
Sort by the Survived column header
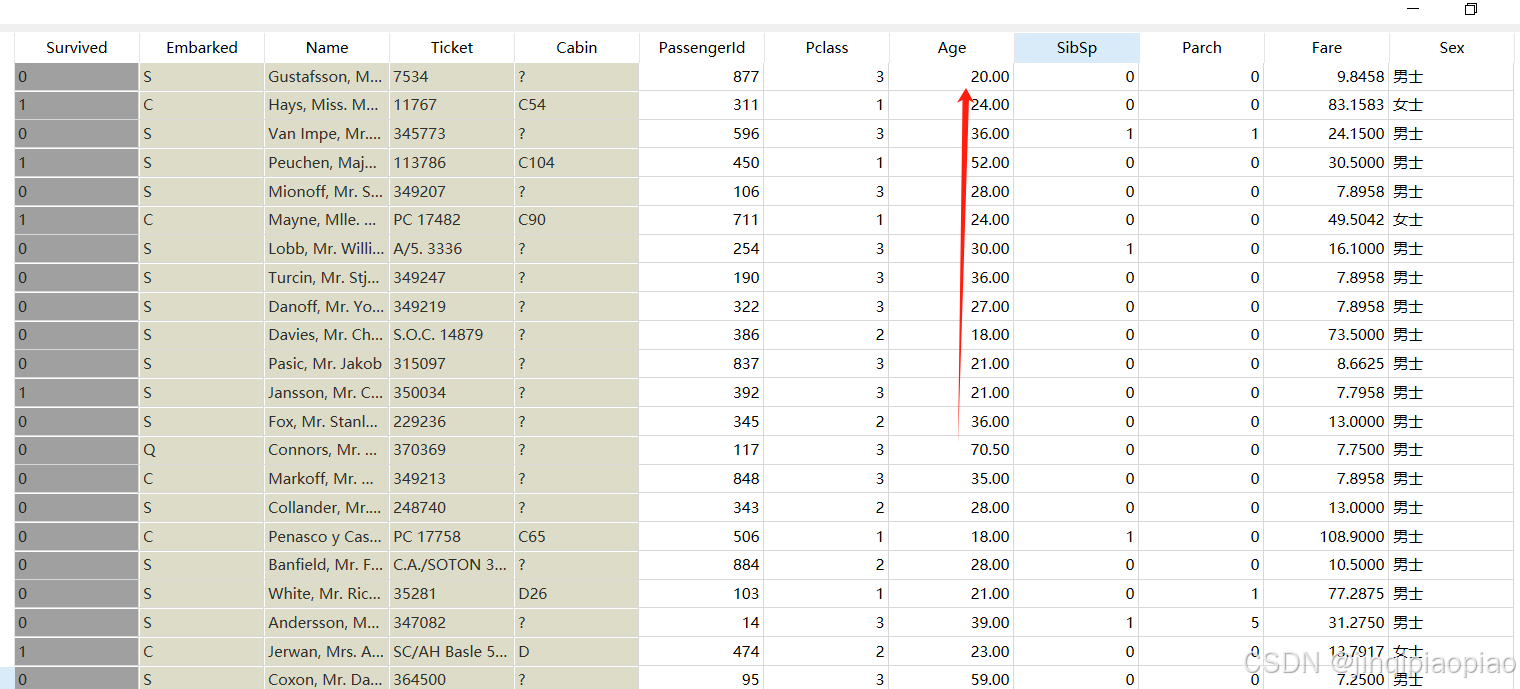pos(76,47)
